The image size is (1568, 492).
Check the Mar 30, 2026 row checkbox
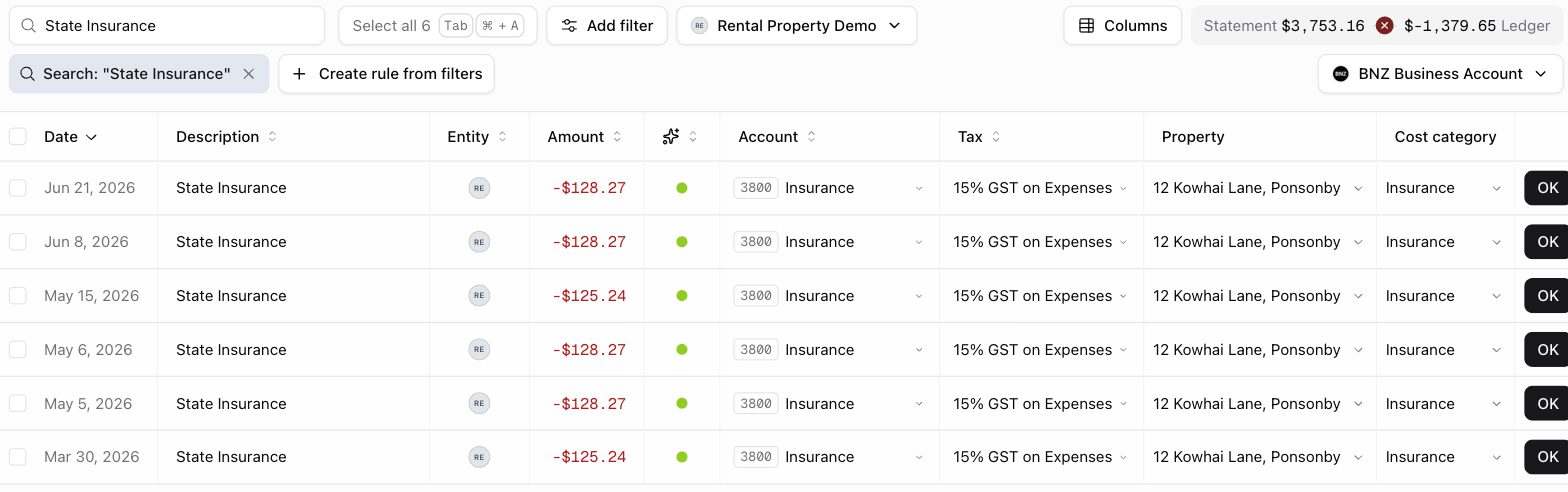pyautogui.click(x=18, y=457)
